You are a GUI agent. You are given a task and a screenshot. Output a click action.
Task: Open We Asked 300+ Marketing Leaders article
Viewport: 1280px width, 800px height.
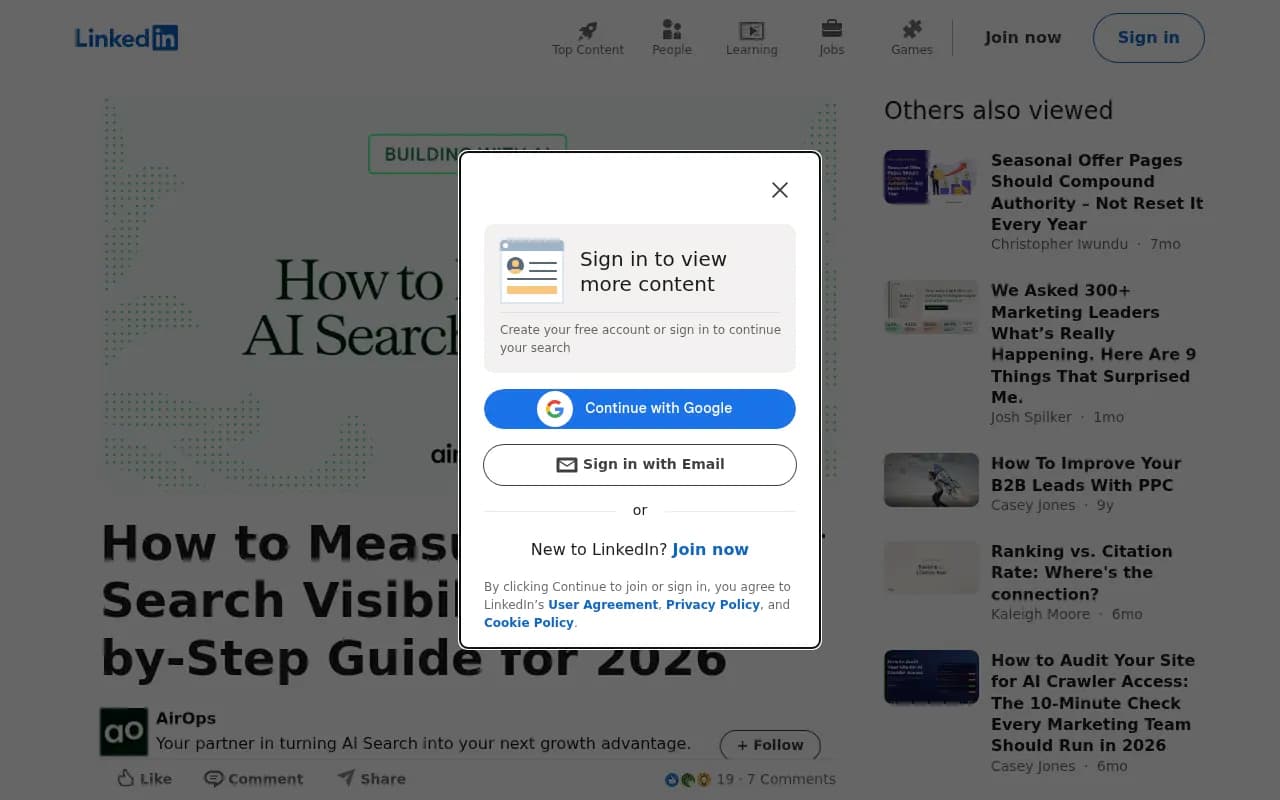click(1093, 343)
